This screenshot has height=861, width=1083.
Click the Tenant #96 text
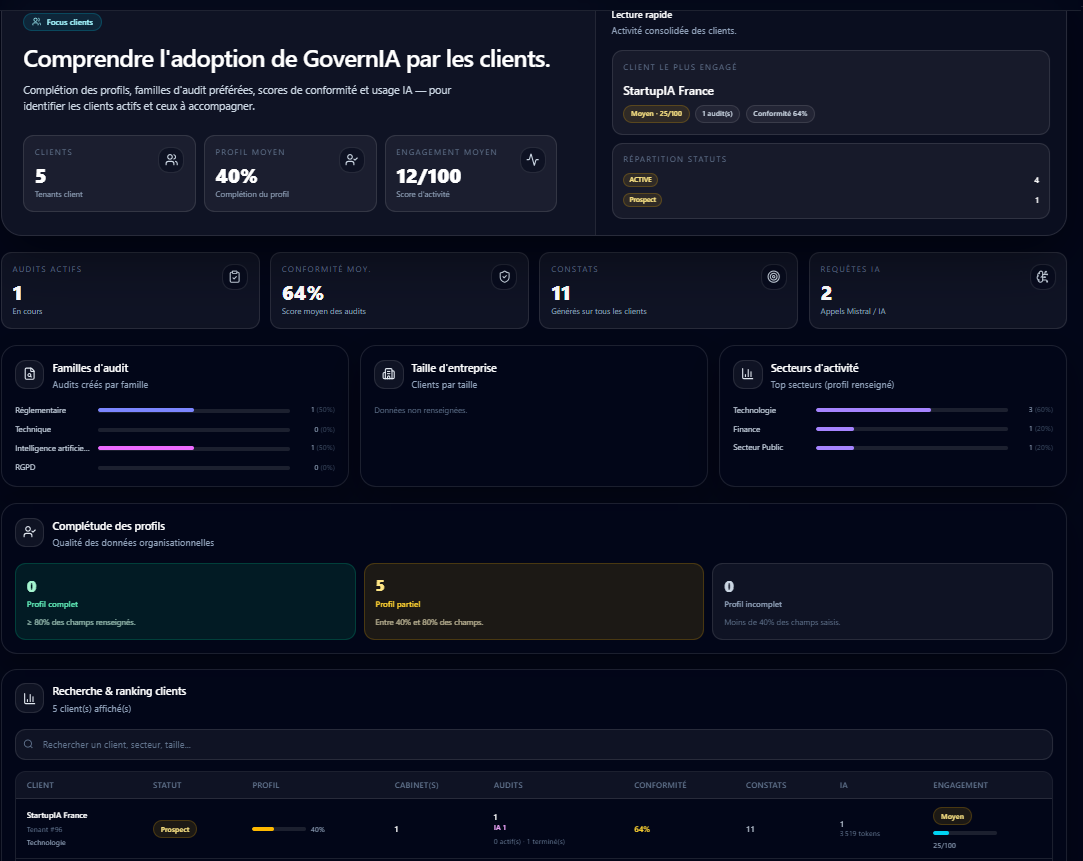pos(44,830)
